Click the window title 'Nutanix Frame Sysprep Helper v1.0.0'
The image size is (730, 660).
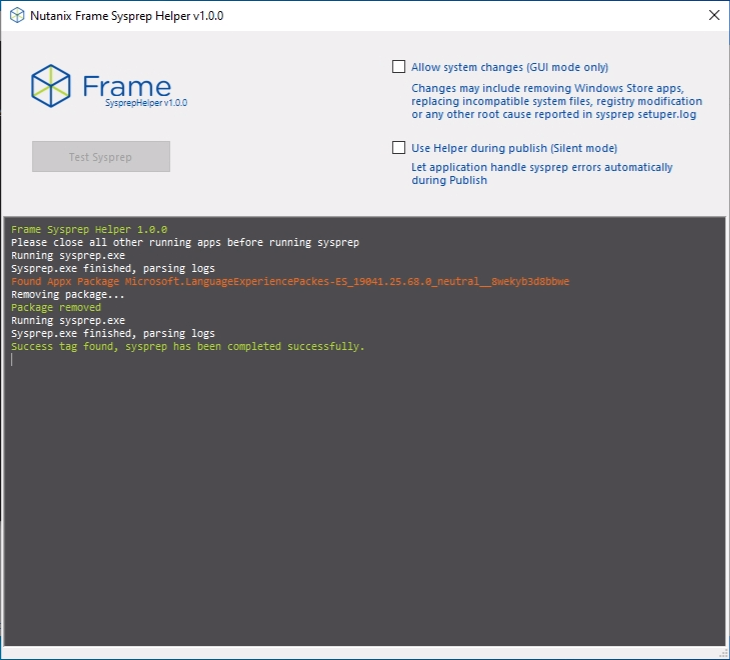pyautogui.click(x=127, y=16)
